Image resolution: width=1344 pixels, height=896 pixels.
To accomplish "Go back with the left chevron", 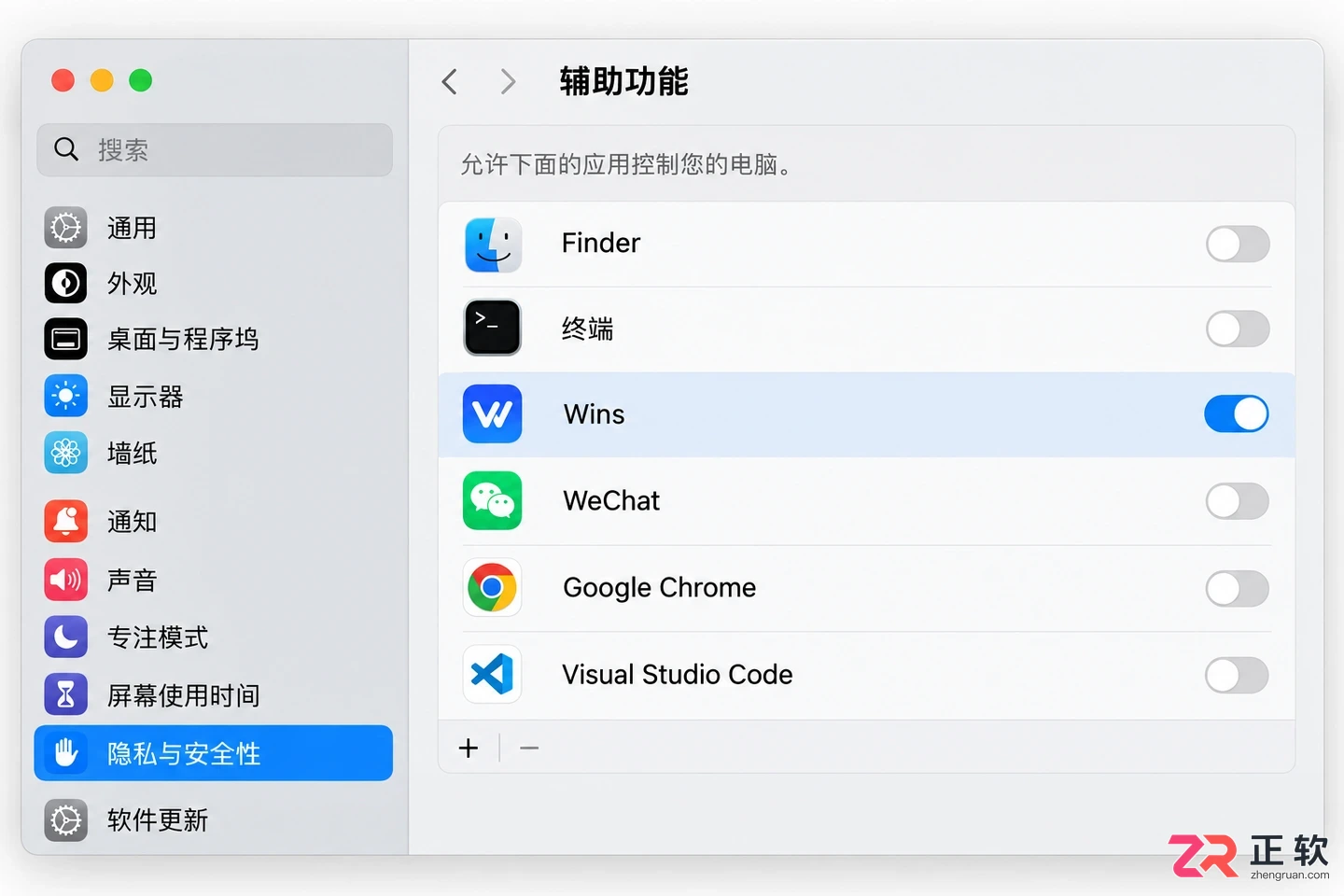I will point(450,82).
